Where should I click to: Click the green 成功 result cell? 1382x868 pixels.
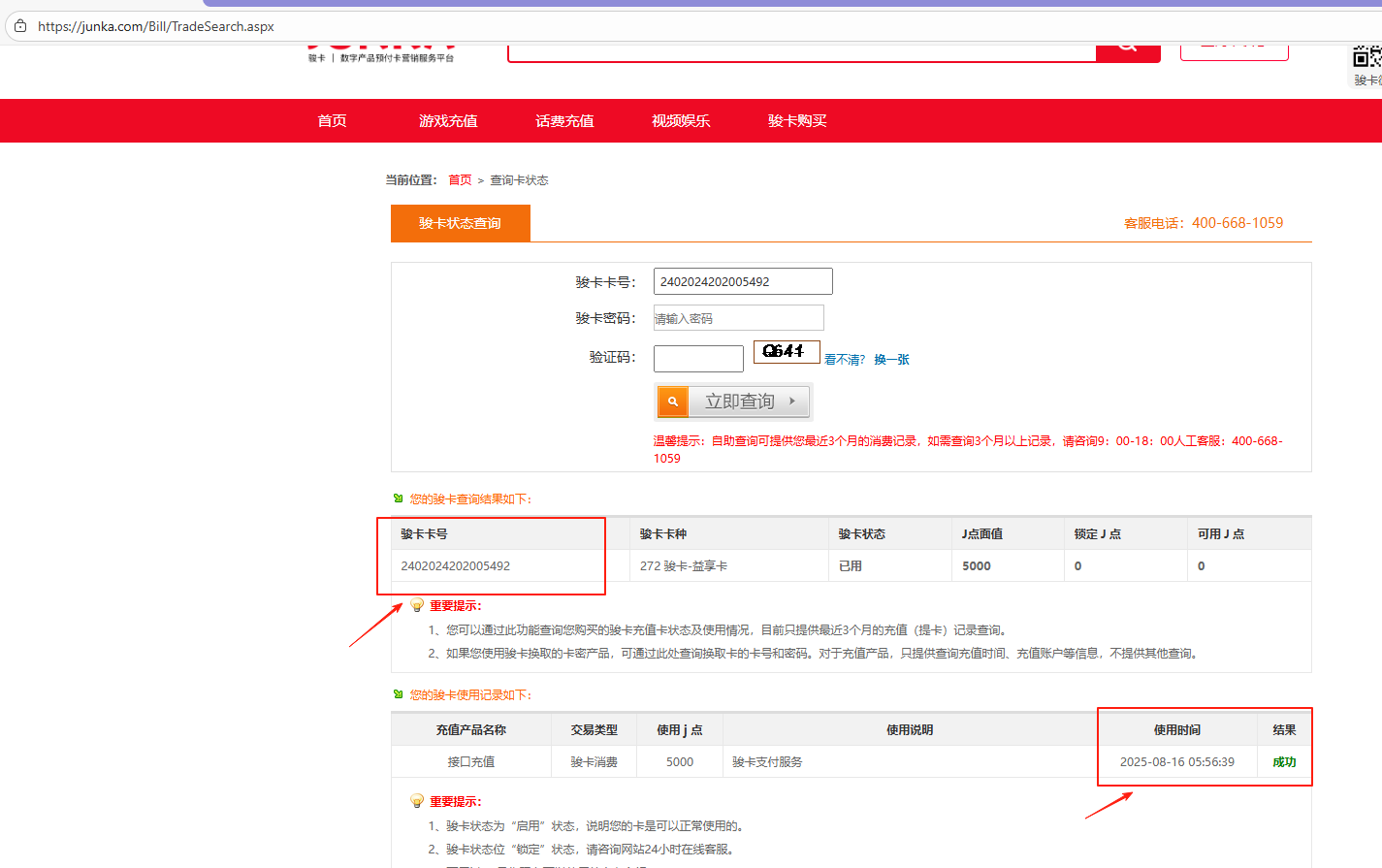pyautogui.click(x=1284, y=762)
